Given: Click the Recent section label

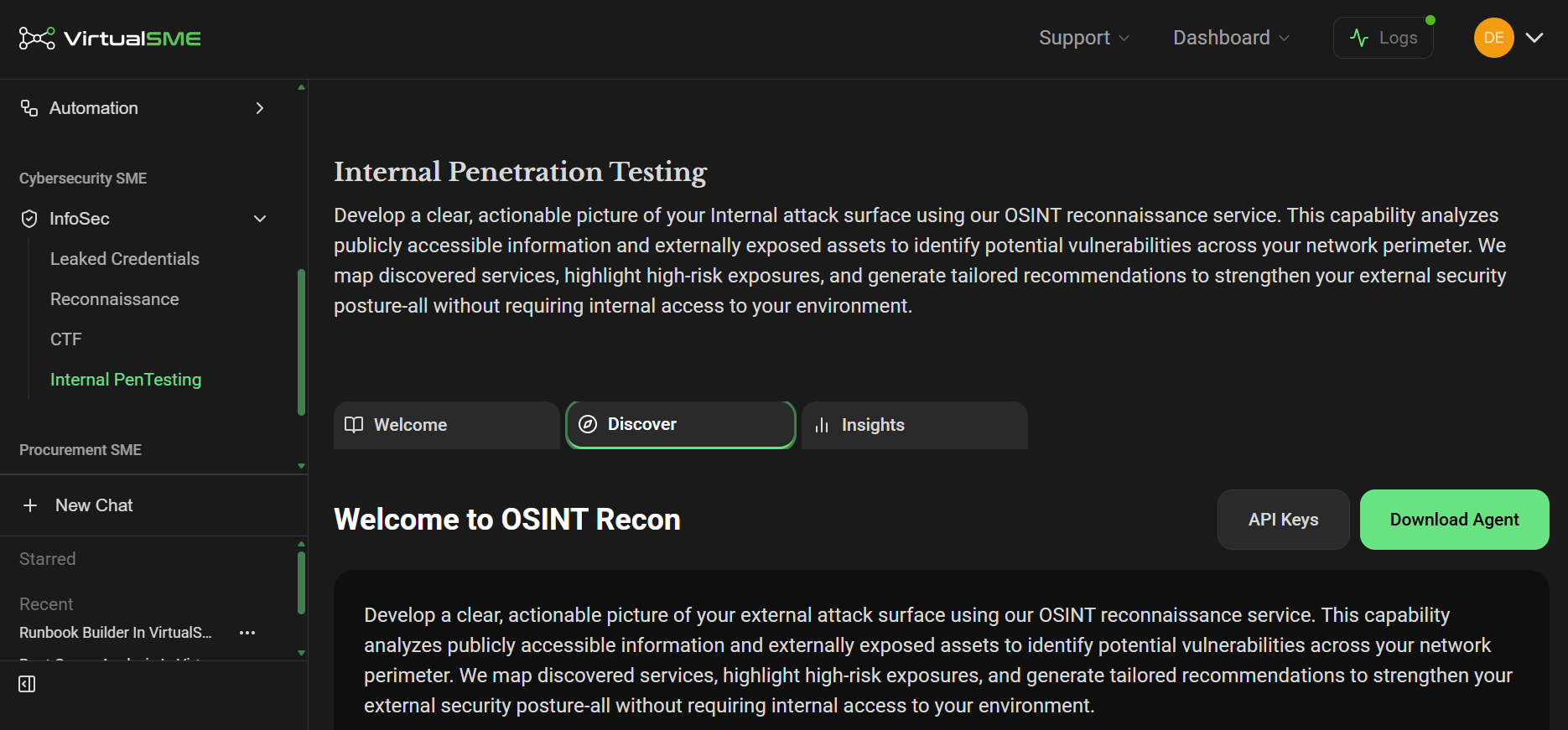Looking at the screenshot, I should 46,604.
